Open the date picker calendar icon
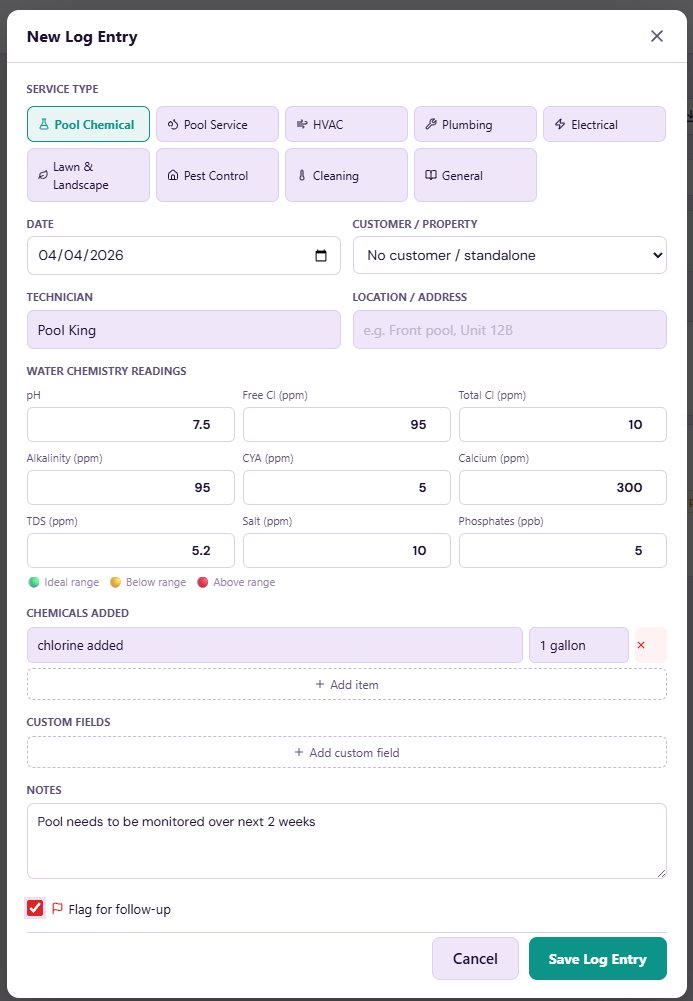 [x=320, y=256]
